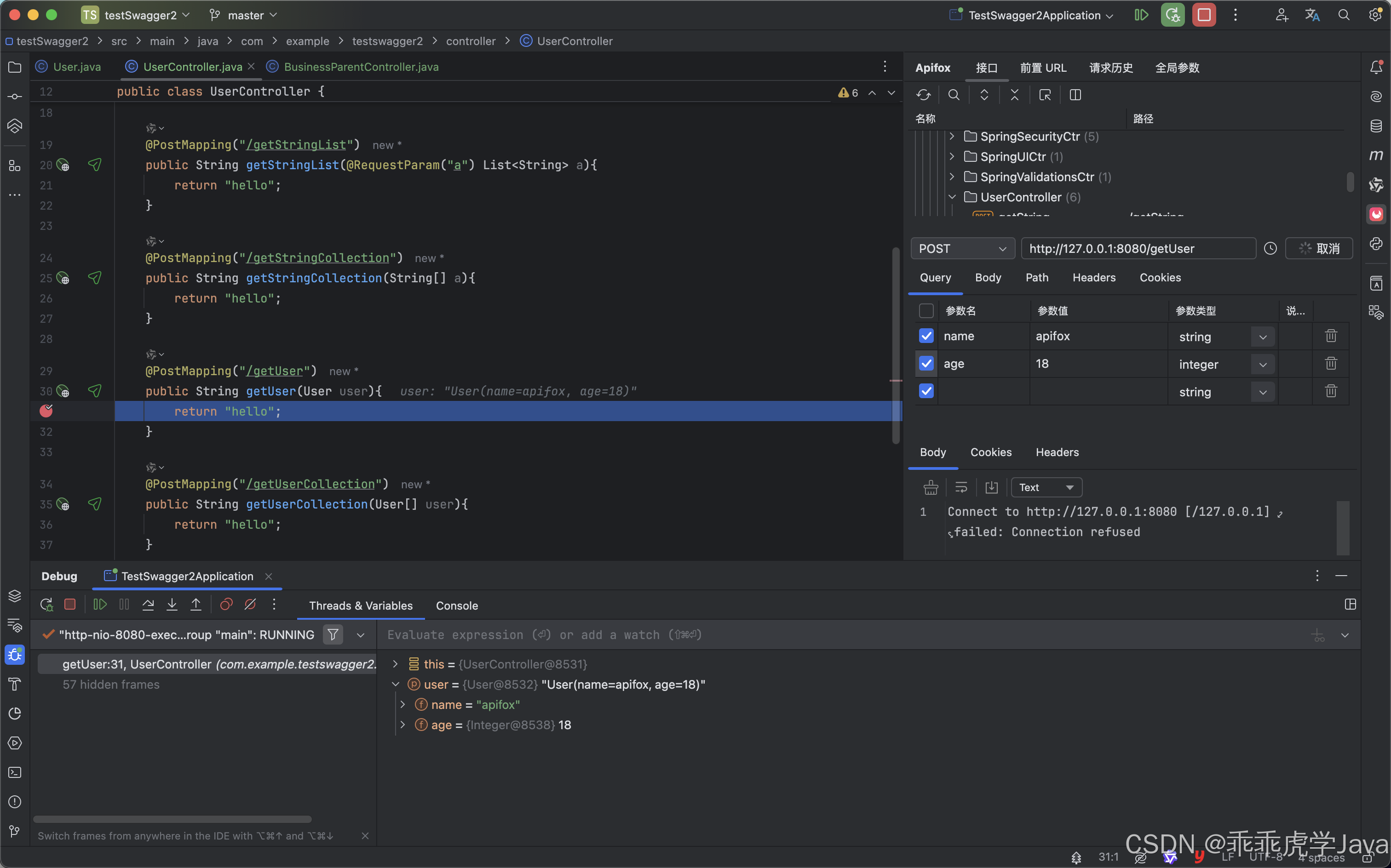Open the User.java editor tab
The width and height of the screenshot is (1391, 868).
point(76,67)
